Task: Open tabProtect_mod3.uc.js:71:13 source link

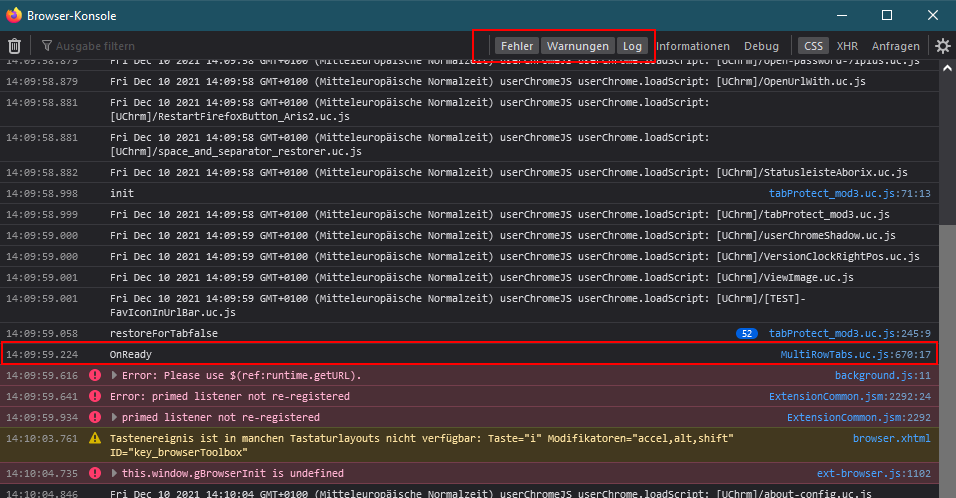Action: click(x=849, y=193)
